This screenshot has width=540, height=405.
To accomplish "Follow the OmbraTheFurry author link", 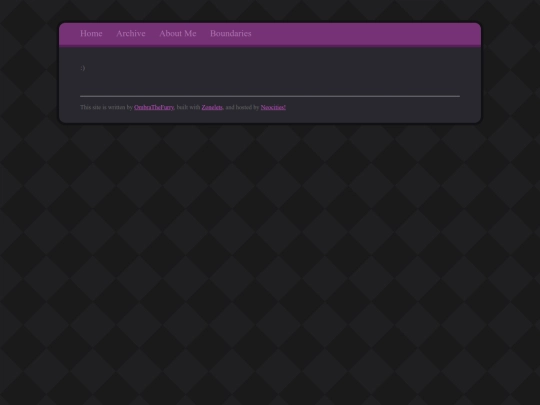I will click(x=154, y=107).
